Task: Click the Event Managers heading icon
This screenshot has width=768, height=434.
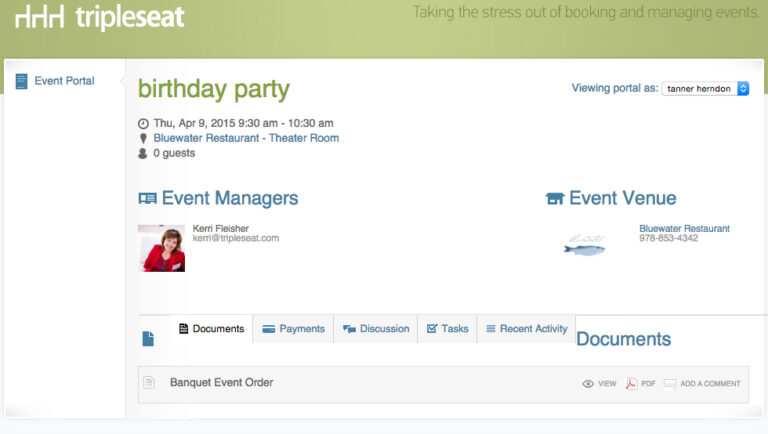Action: (147, 198)
